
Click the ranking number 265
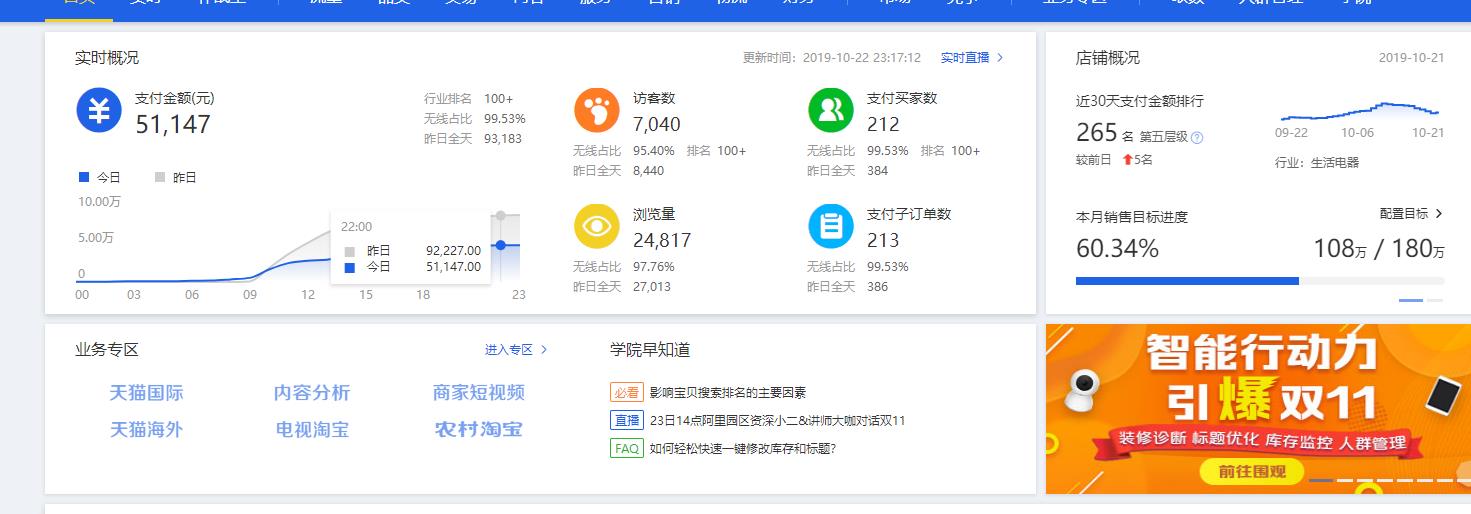click(x=1096, y=132)
